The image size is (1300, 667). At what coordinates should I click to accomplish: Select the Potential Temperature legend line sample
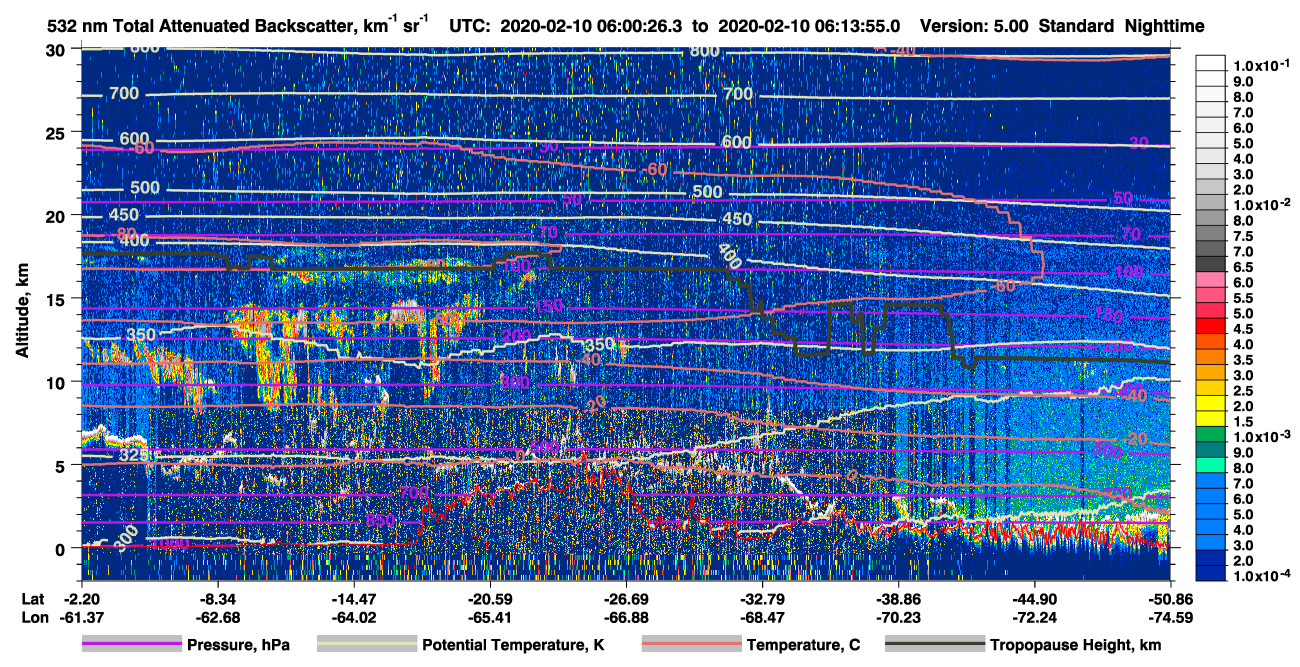pyautogui.click(x=365, y=645)
